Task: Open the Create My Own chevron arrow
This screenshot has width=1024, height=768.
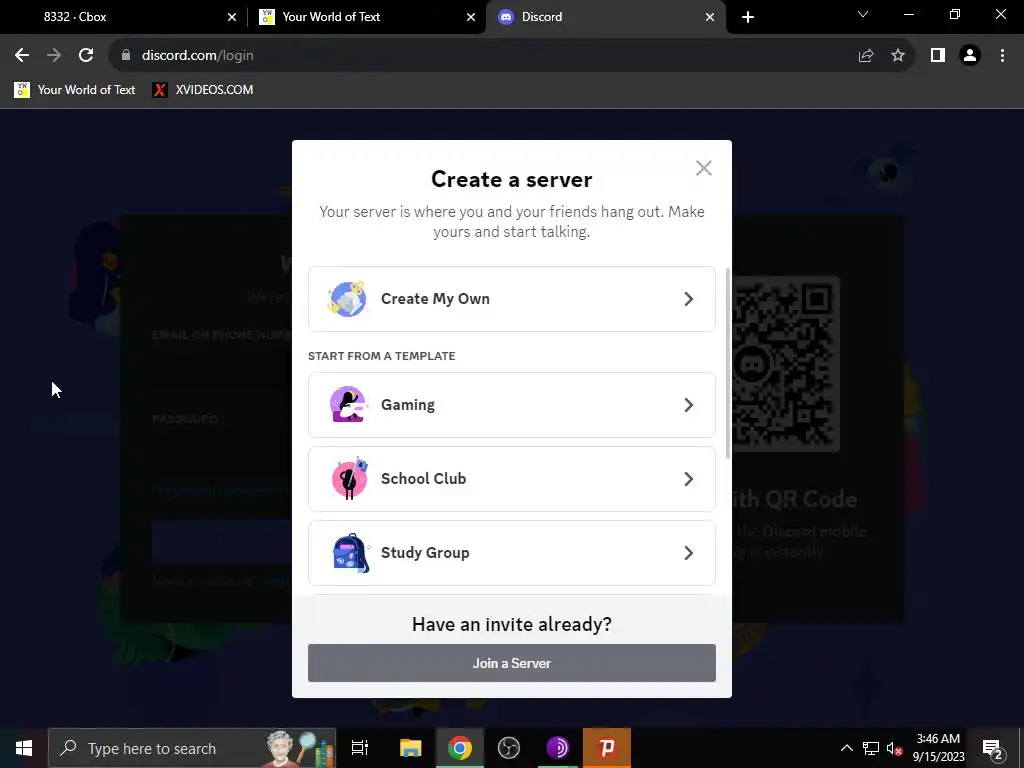Action: [x=688, y=299]
